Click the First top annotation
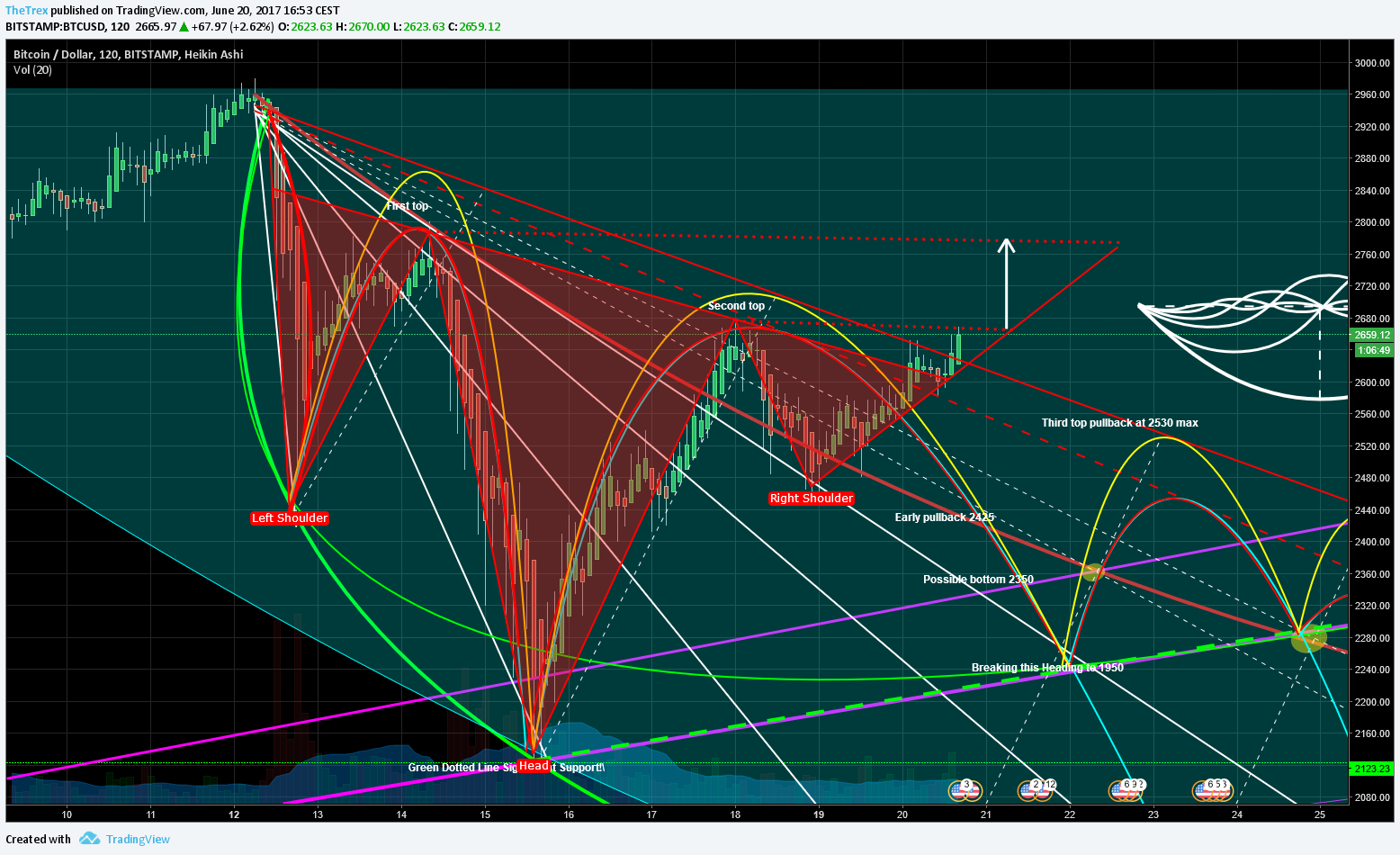The width and height of the screenshot is (1400, 855). 408,206
